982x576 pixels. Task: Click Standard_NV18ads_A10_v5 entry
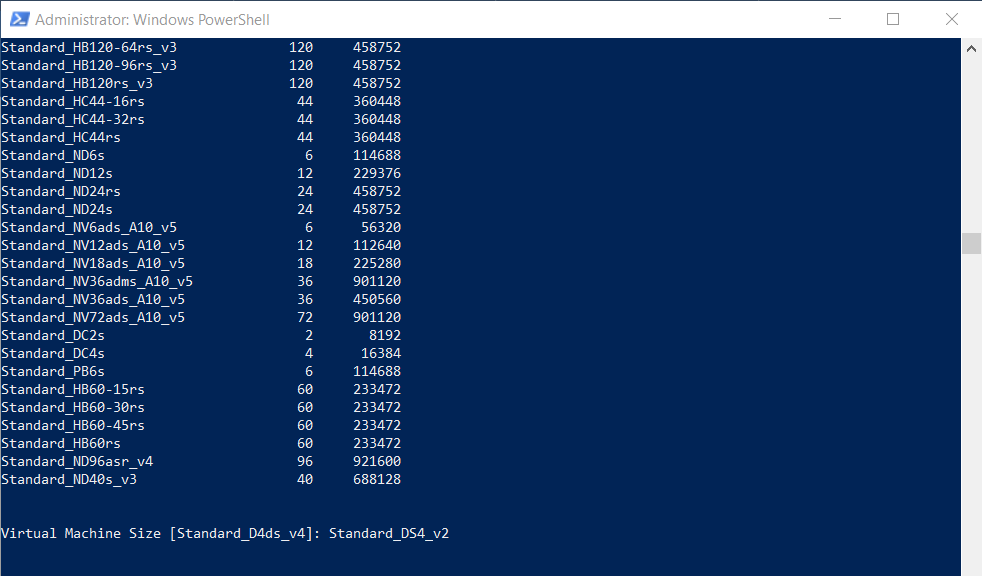coord(93,264)
